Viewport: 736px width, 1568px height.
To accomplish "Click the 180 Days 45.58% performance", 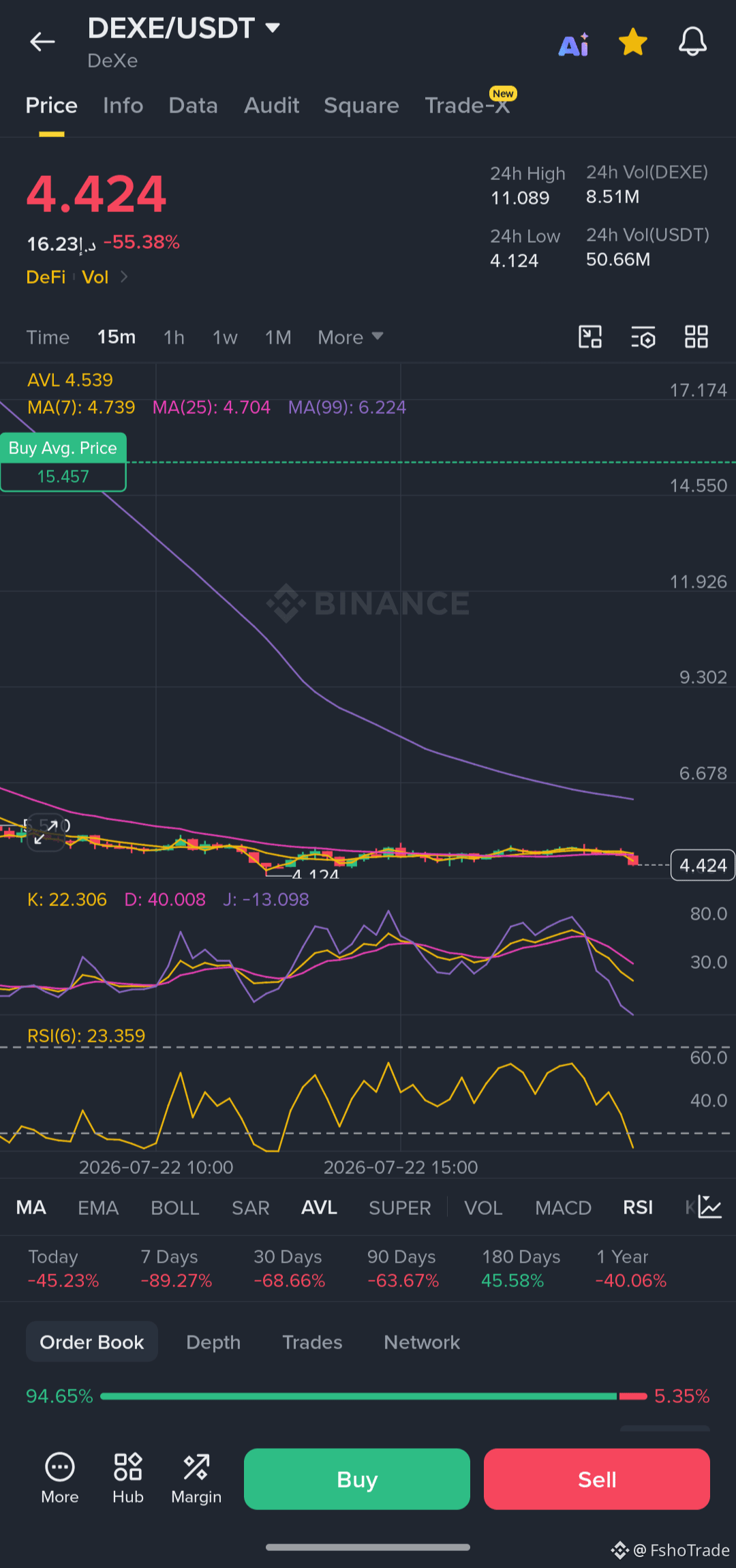I will coord(521,1269).
